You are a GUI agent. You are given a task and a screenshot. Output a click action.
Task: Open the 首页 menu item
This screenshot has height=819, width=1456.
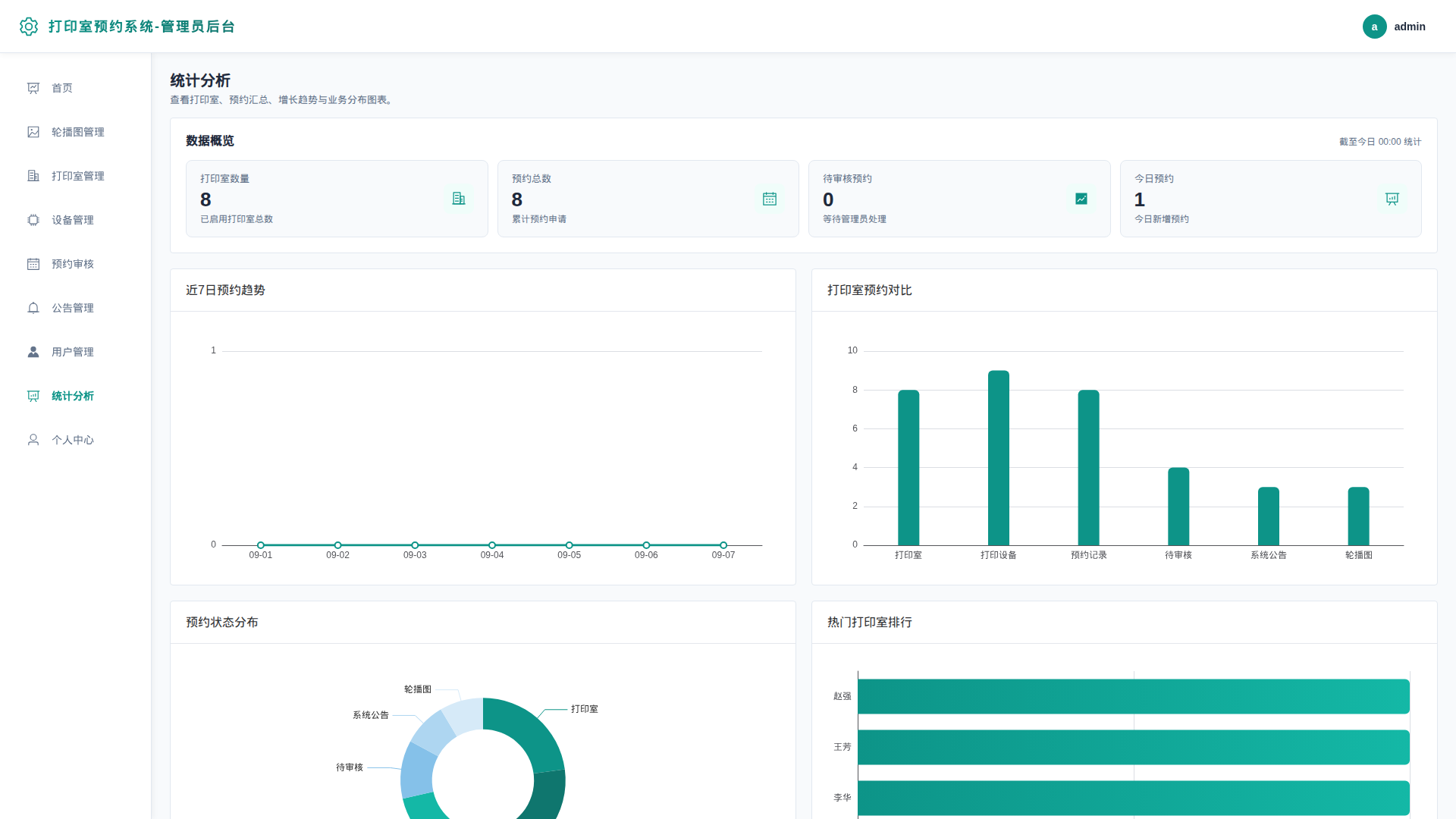76,88
